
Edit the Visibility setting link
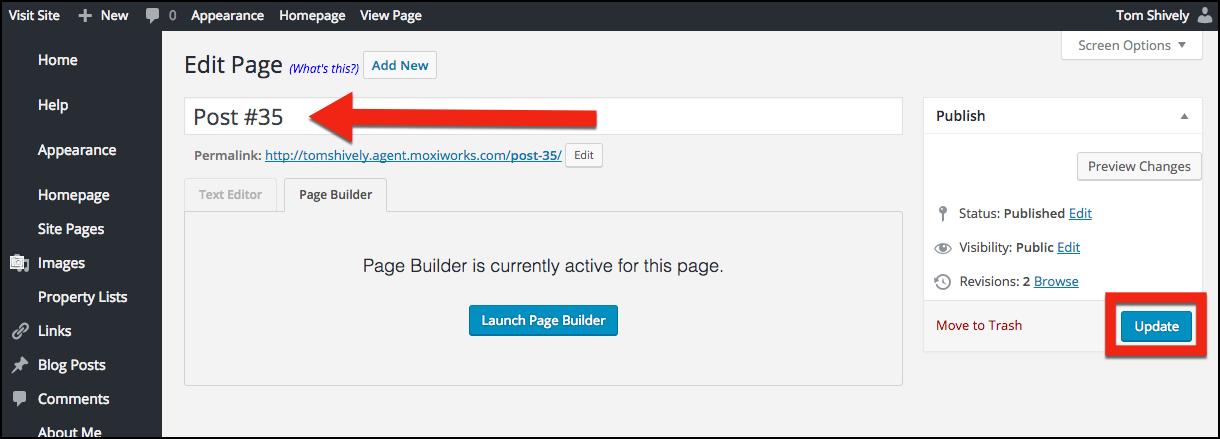click(x=1068, y=247)
